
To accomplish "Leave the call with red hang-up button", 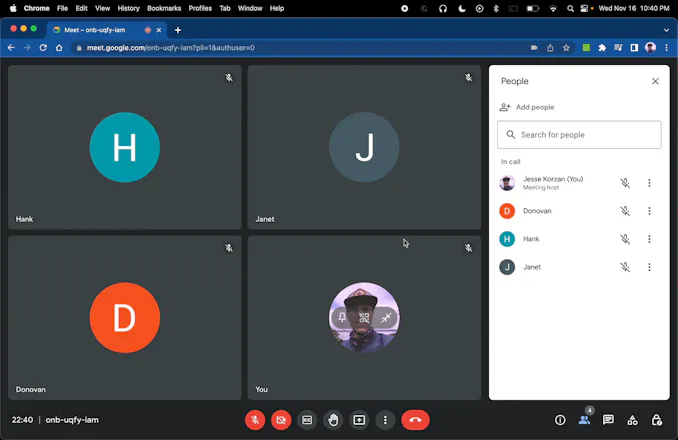I will tap(415, 420).
